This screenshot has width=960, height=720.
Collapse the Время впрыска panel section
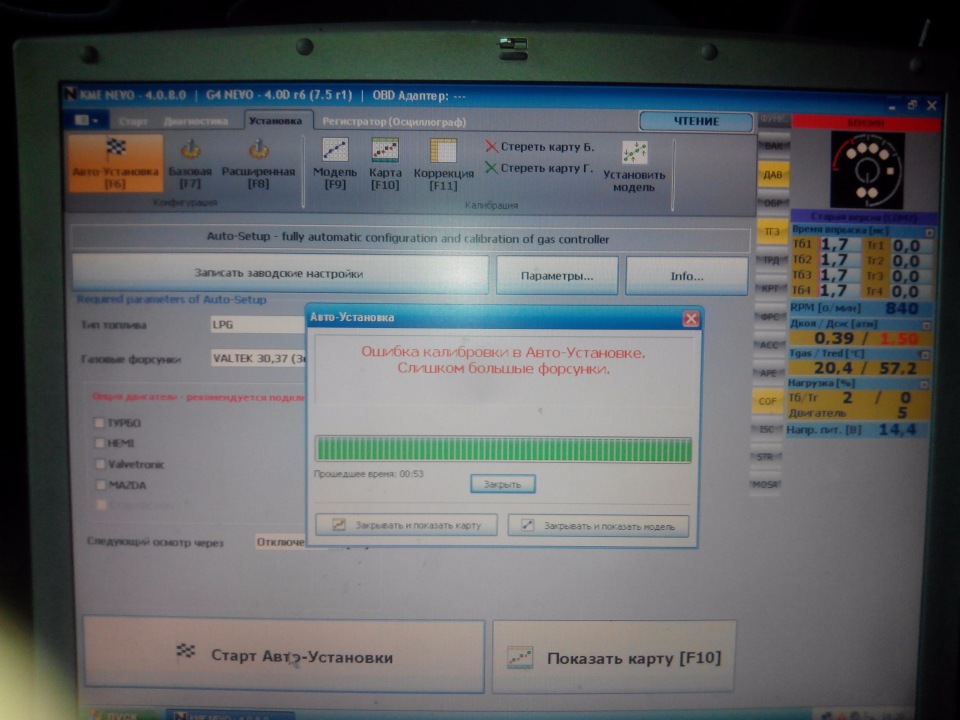[x=929, y=231]
